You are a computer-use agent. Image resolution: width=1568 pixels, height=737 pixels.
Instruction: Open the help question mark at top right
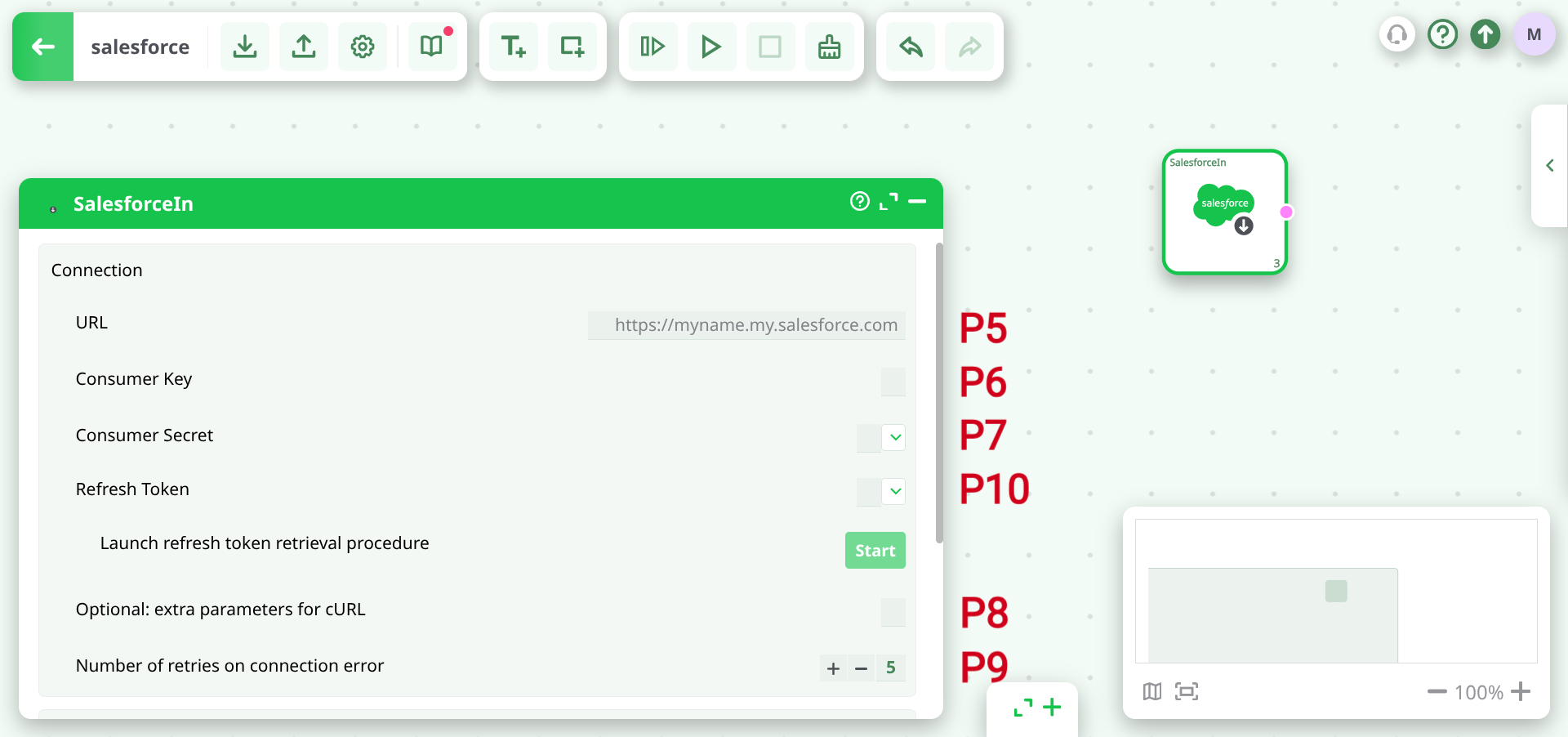pos(1443,34)
